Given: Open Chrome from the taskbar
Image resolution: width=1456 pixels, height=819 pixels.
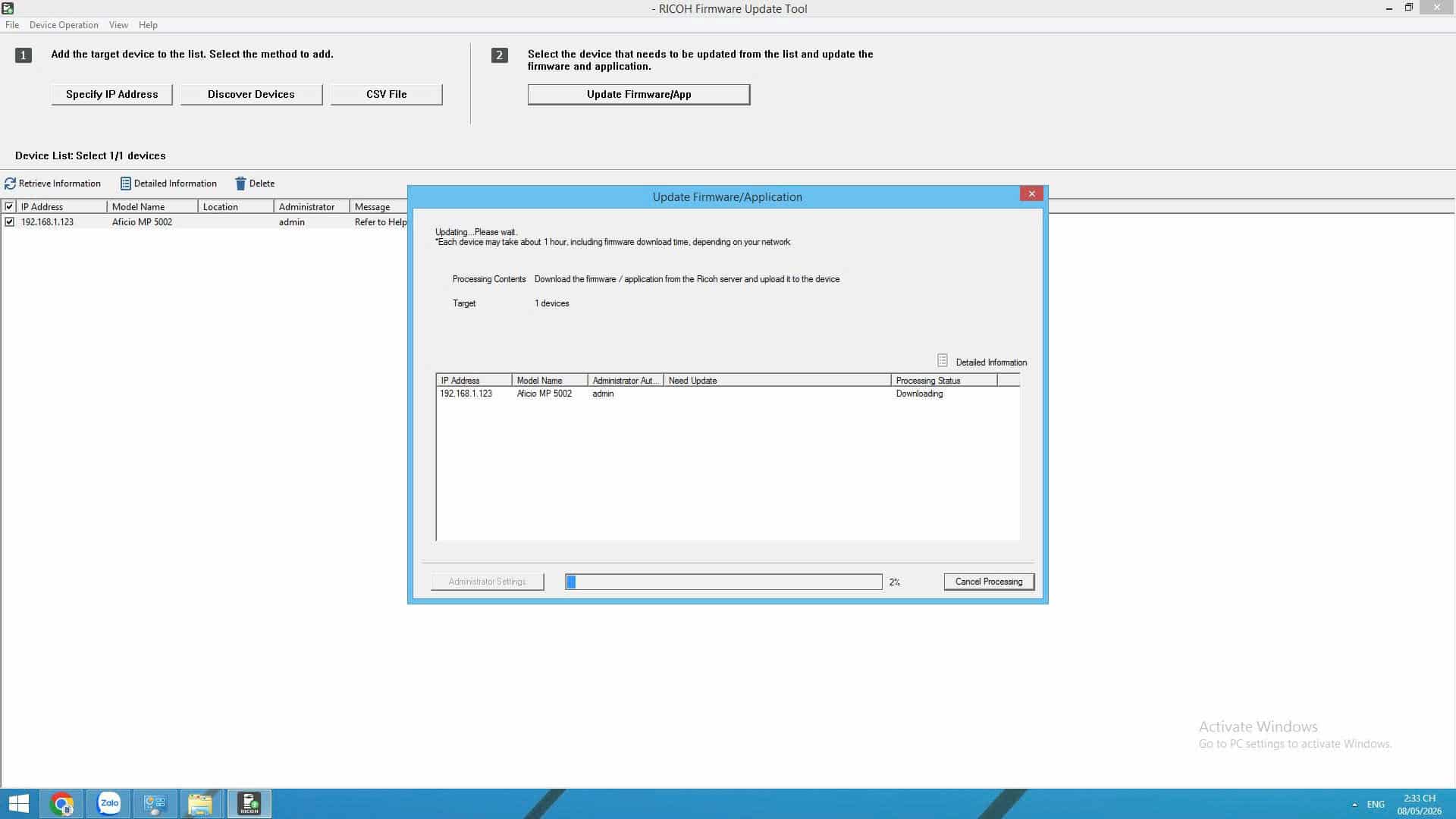Looking at the screenshot, I should [x=62, y=804].
